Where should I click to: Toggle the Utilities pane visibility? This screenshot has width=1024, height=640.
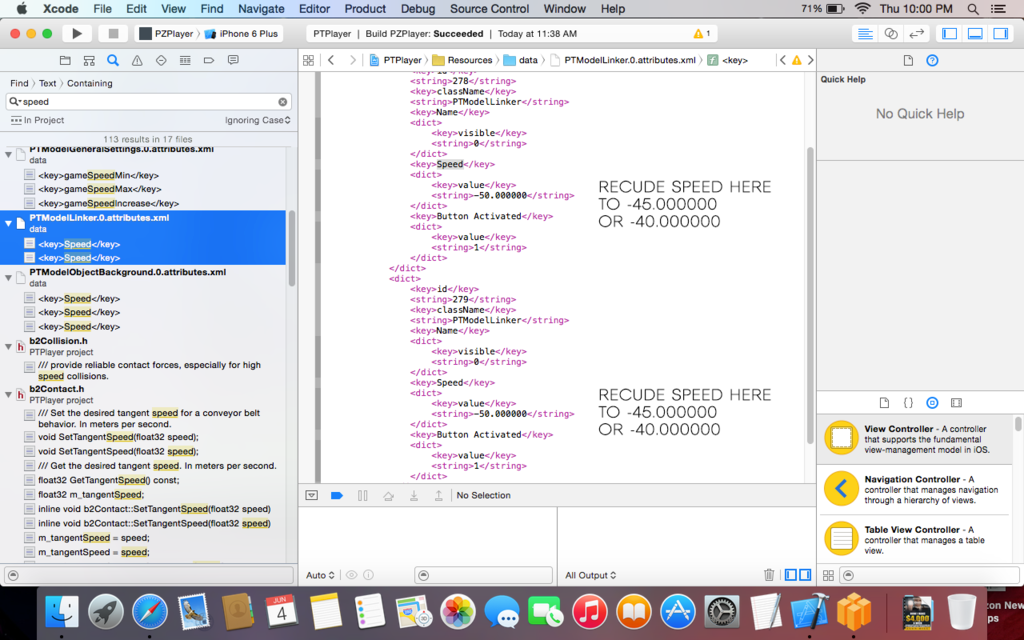(x=1000, y=33)
